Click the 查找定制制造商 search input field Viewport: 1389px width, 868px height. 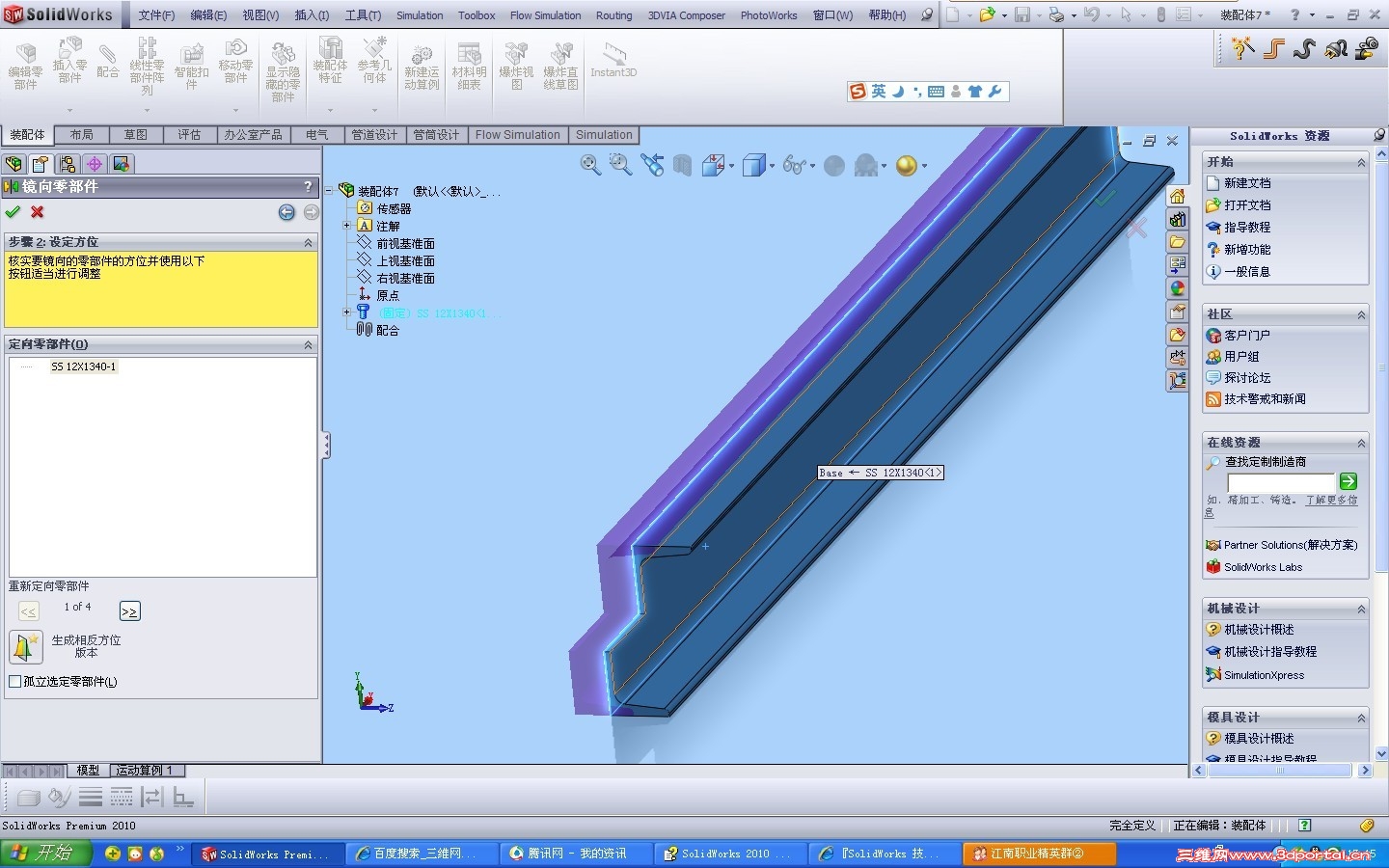(1281, 482)
